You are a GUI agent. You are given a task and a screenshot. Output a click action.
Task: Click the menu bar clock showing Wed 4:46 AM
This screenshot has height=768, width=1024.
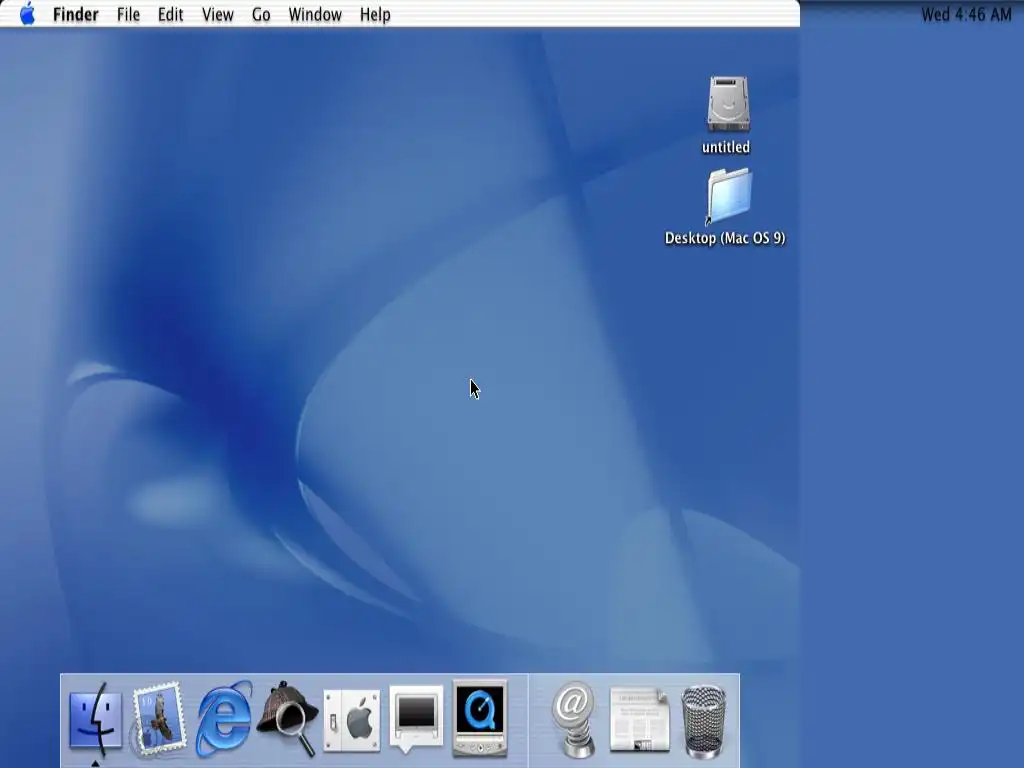point(966,14)
